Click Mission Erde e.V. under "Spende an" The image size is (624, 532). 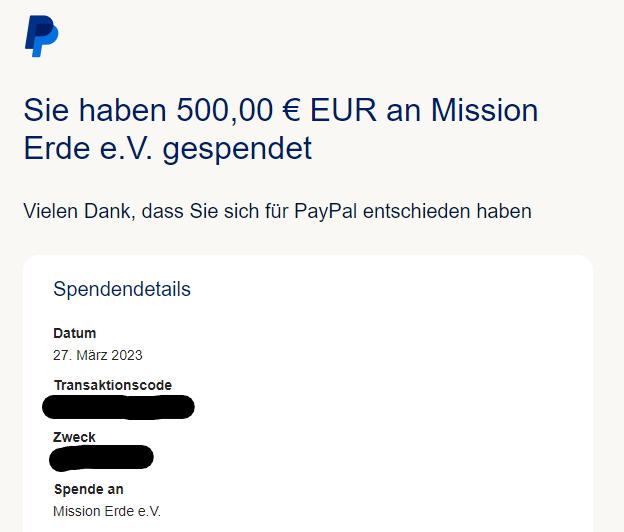(x=107, y=511)
